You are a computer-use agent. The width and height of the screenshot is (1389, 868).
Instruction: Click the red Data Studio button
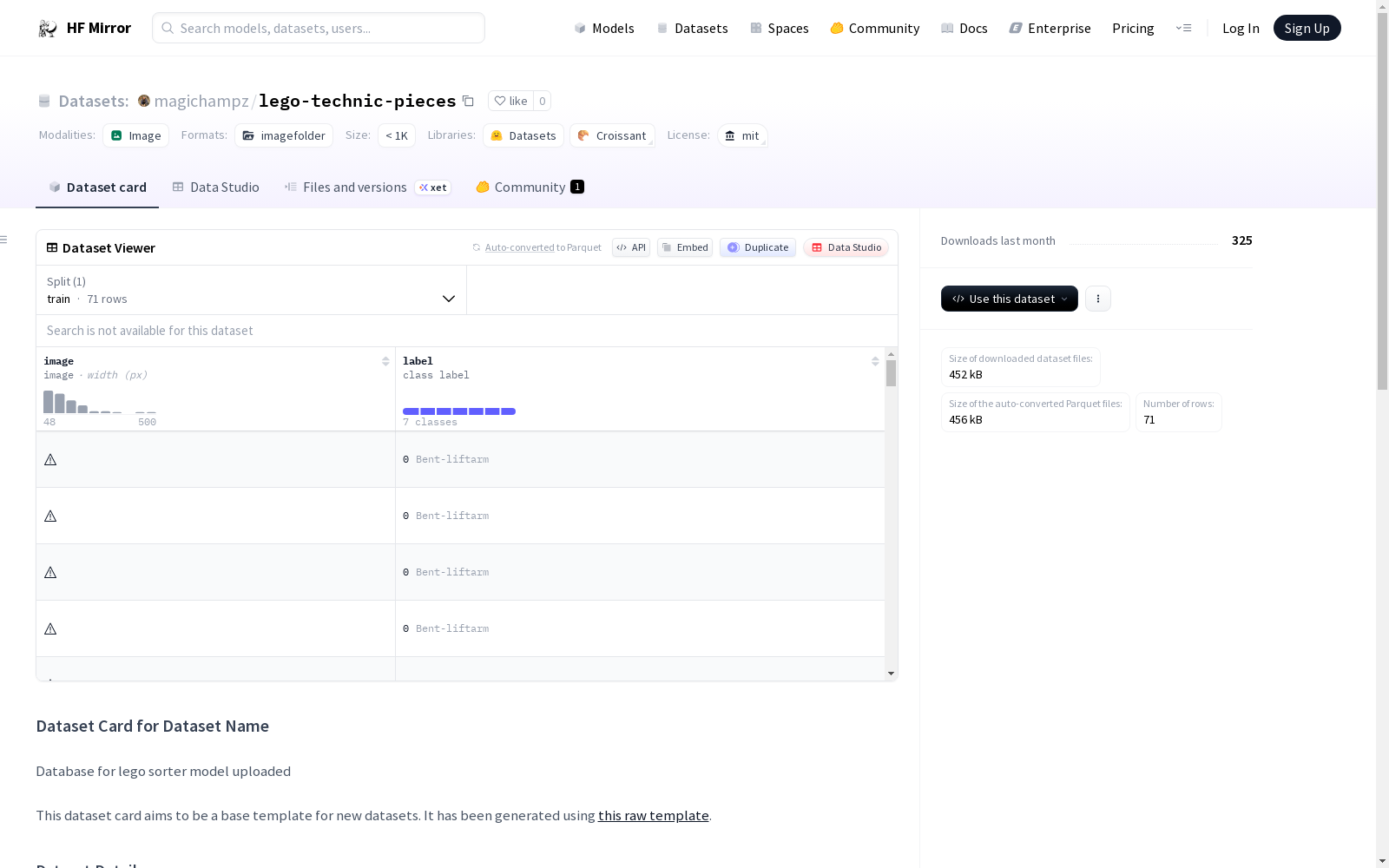(x=846, y=247)
